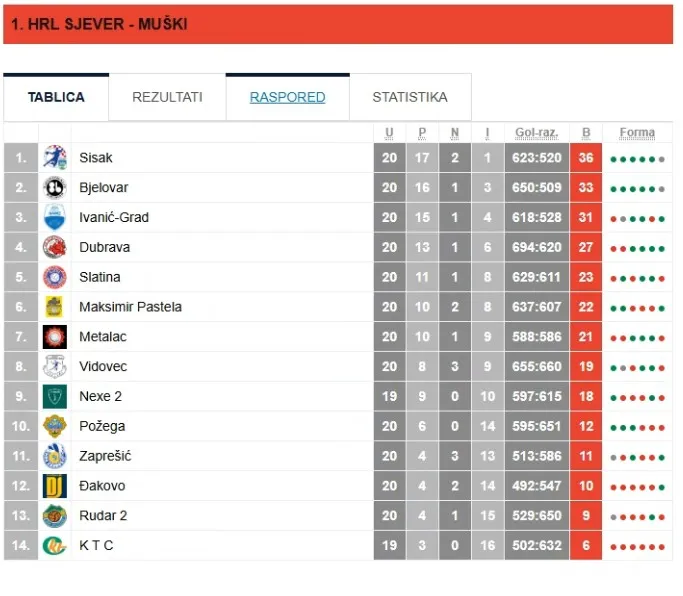The height and width of the screenshot is (596, 683).
Task: Click the Gol-raz. column header
Action: click(537, 133)
